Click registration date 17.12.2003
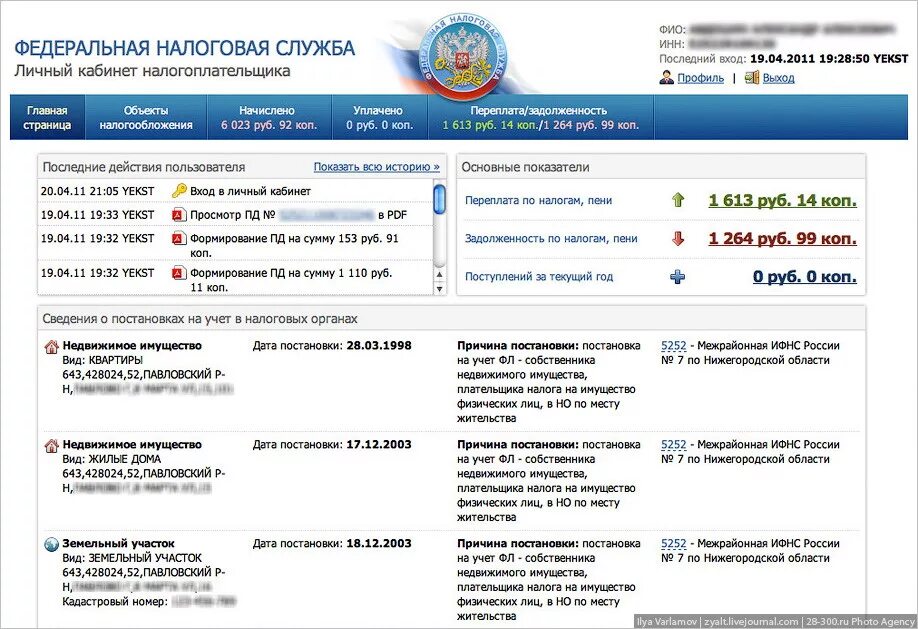The height and width of the screenshot is (629, 918). [379, 445]
